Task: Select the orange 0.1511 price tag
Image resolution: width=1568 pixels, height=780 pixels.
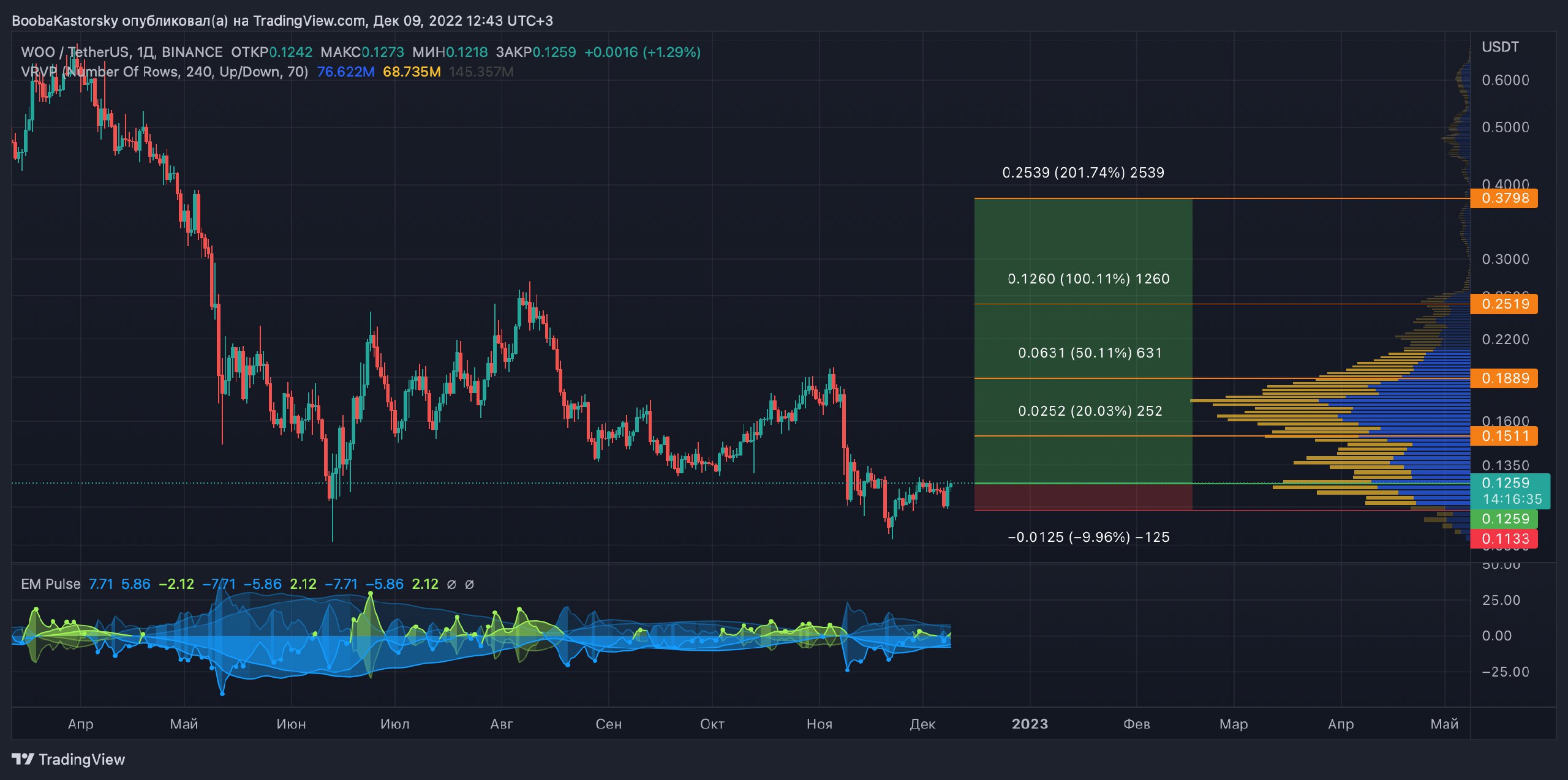Action: [1504, 436]
